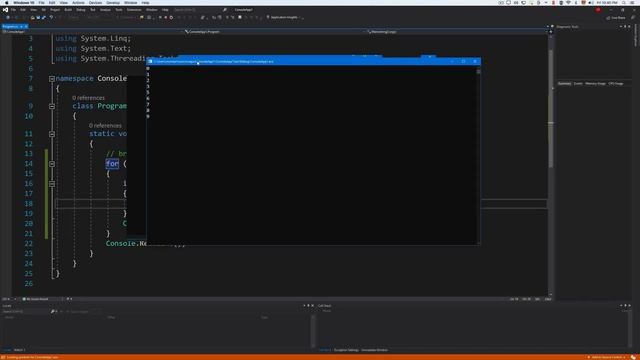
Task: Click the red record indicator icon
Action: (x=598, y=10)
